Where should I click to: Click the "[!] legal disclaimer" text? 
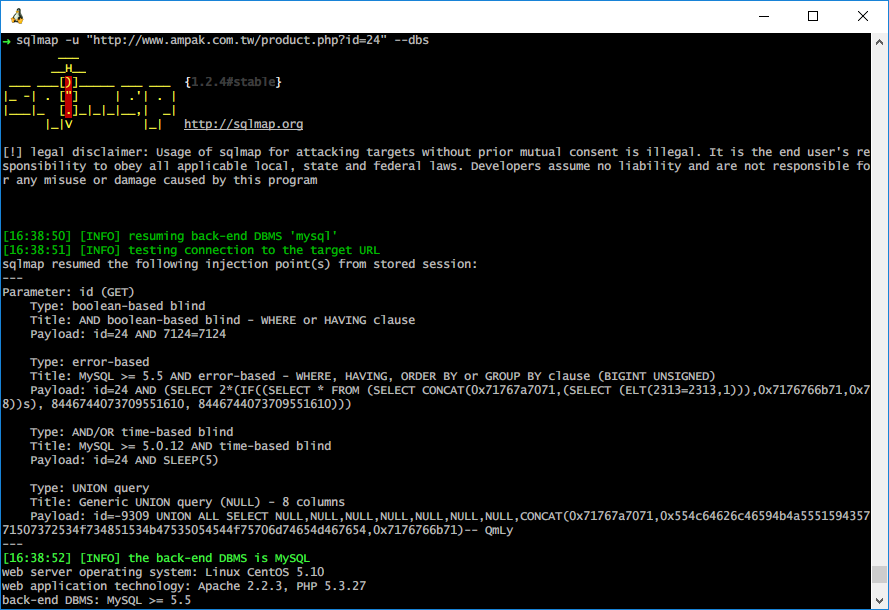[x=74, y=152]
